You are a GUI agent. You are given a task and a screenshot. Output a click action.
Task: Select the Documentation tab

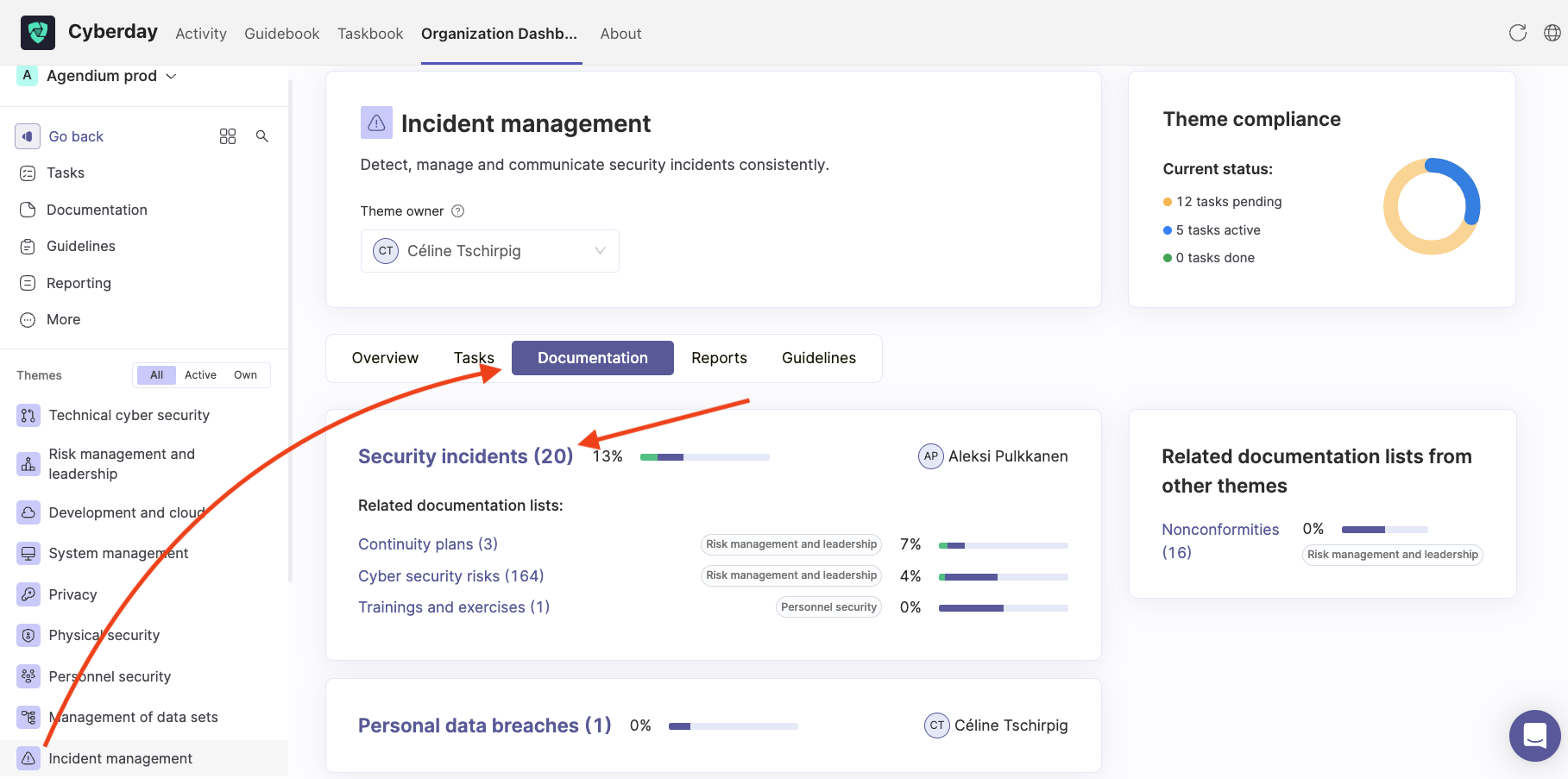pos(593,358)
